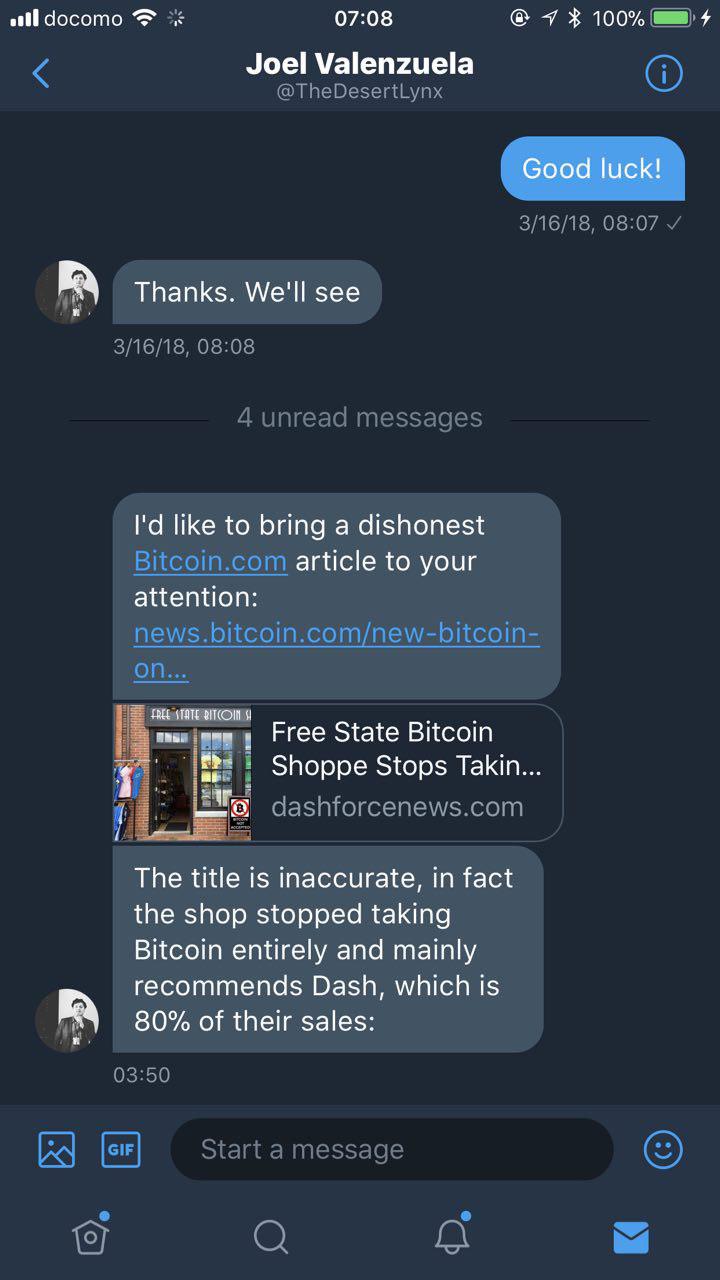Go to the Home tab

point(90,1237)
